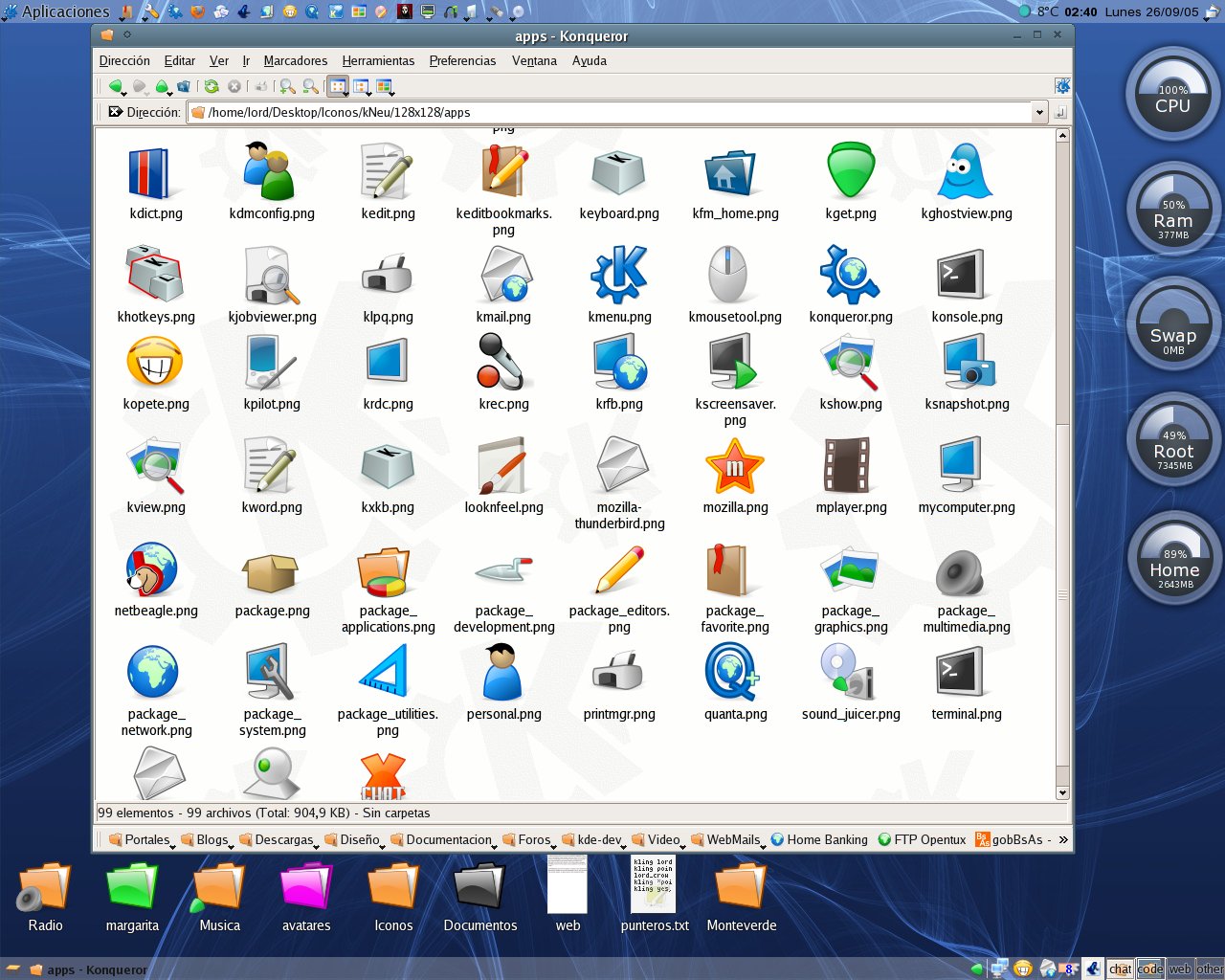Screen dimensions: 1225x980
Task: Switch to the chat virtual desktop
Action: click(1121, 969)
